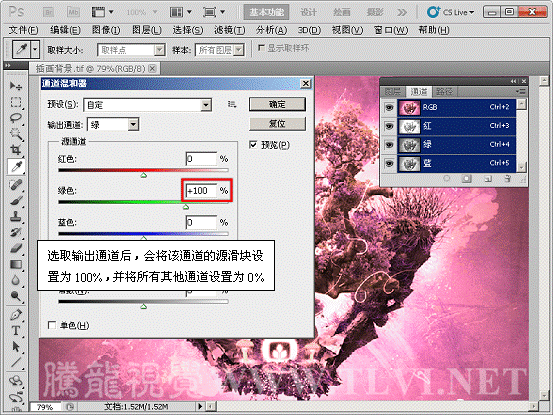Select the Gradient tool
Viewport: 553px width, 415px height.
point(16,264)
